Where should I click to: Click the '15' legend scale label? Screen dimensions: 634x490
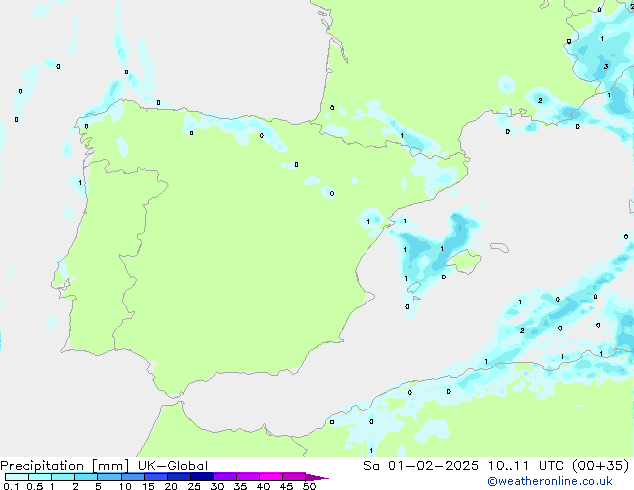148,486
